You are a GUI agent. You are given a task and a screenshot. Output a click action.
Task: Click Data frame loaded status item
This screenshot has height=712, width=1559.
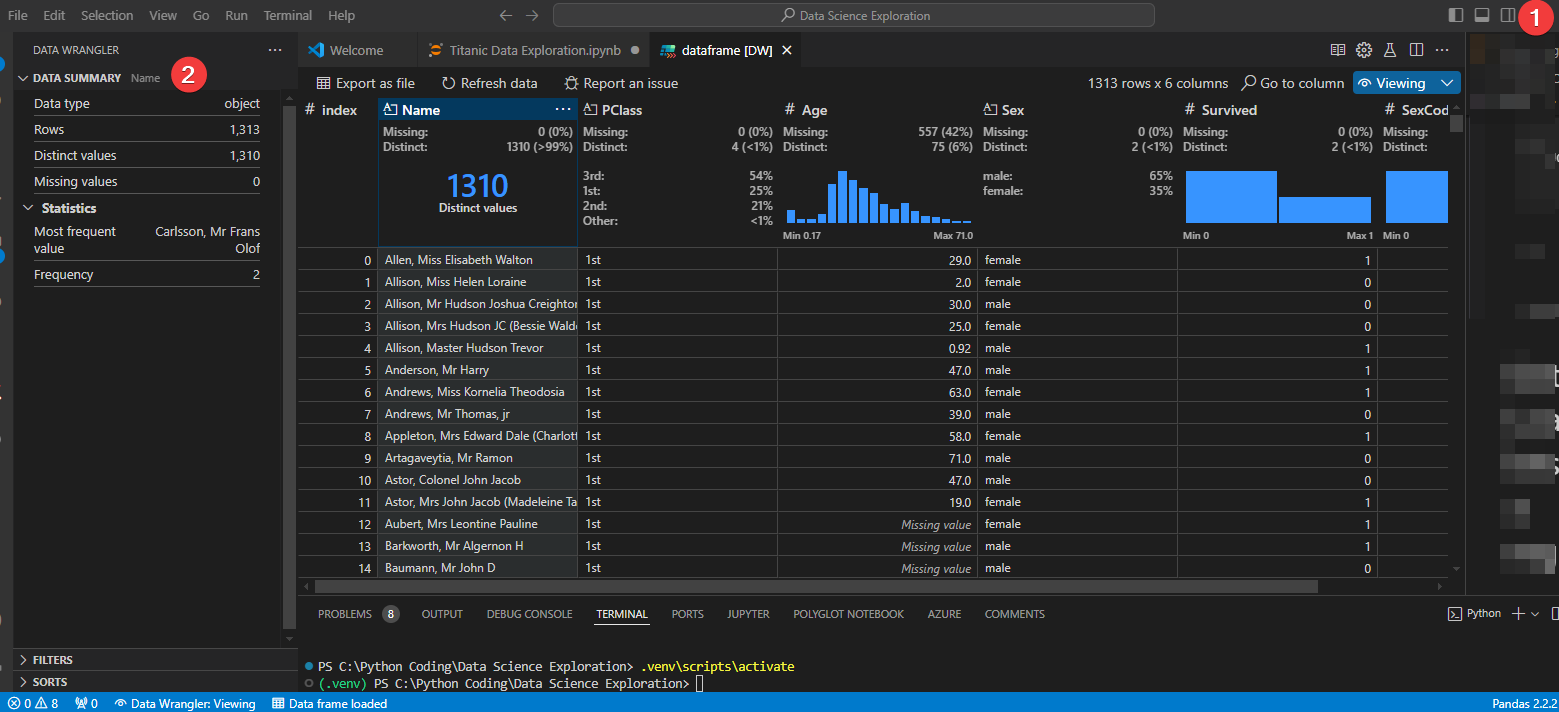click(x=330, y=703)
